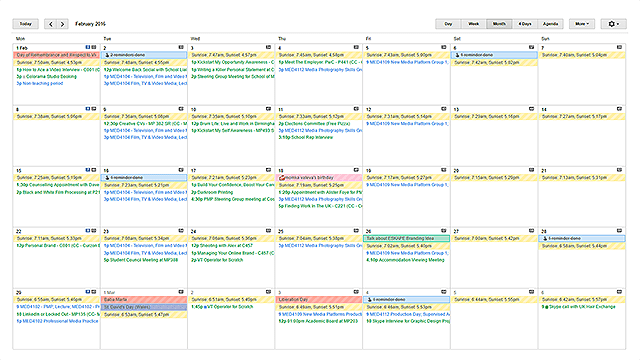Viewport: 640px width, 360px height.
Task: Open the Liberation Day event
Action: click(x=319, y=300)
